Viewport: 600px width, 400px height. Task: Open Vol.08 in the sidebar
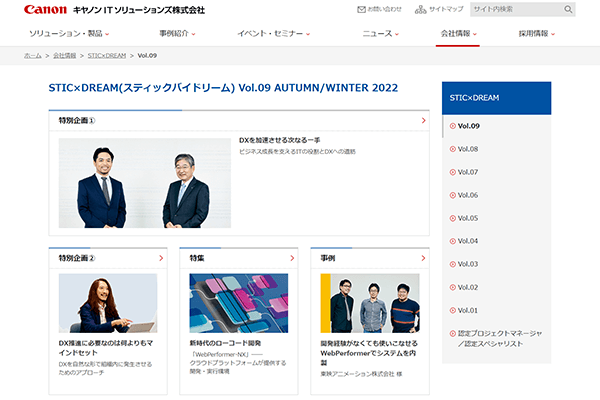click(468, 149)
